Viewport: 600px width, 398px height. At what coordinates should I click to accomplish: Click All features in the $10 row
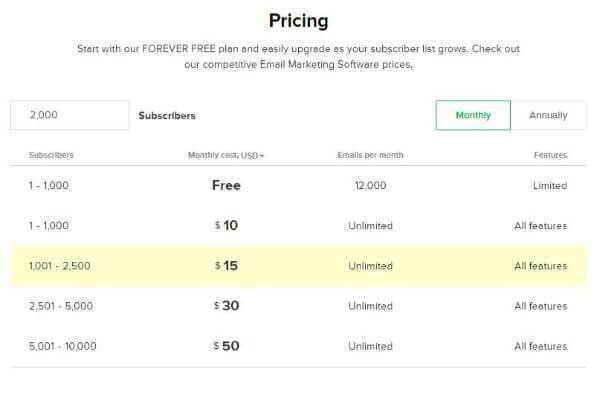coord(541,226)
